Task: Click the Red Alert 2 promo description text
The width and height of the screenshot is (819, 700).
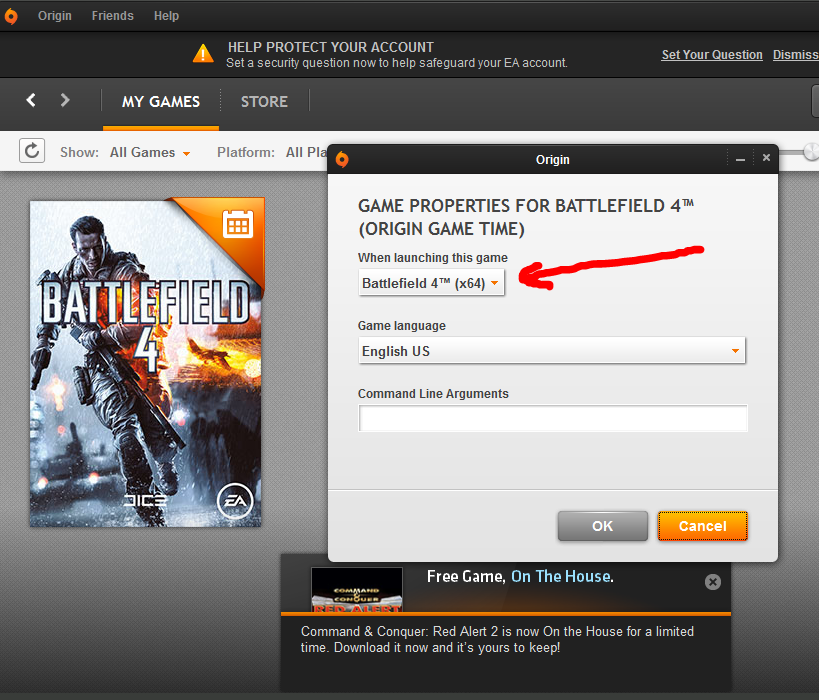Action: point(497,639)
